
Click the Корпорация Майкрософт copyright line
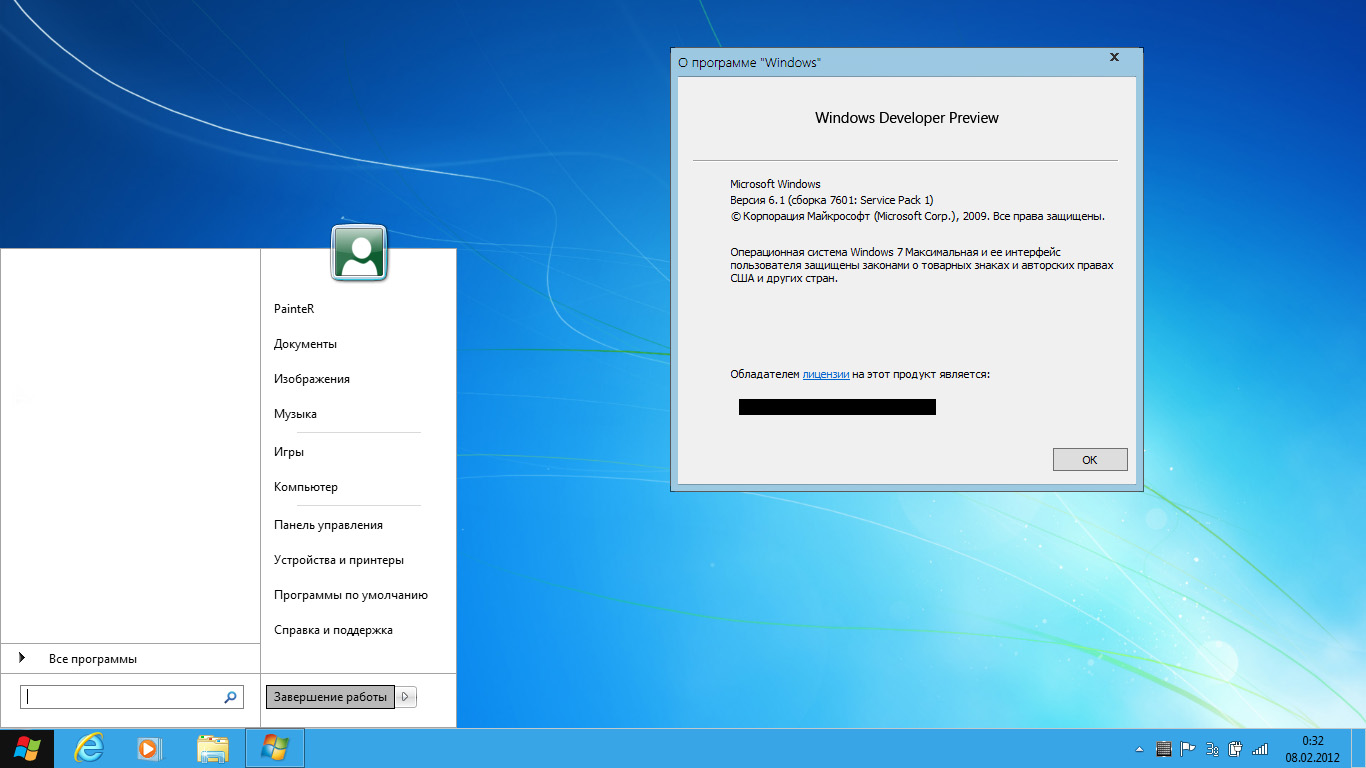(917, 216)
